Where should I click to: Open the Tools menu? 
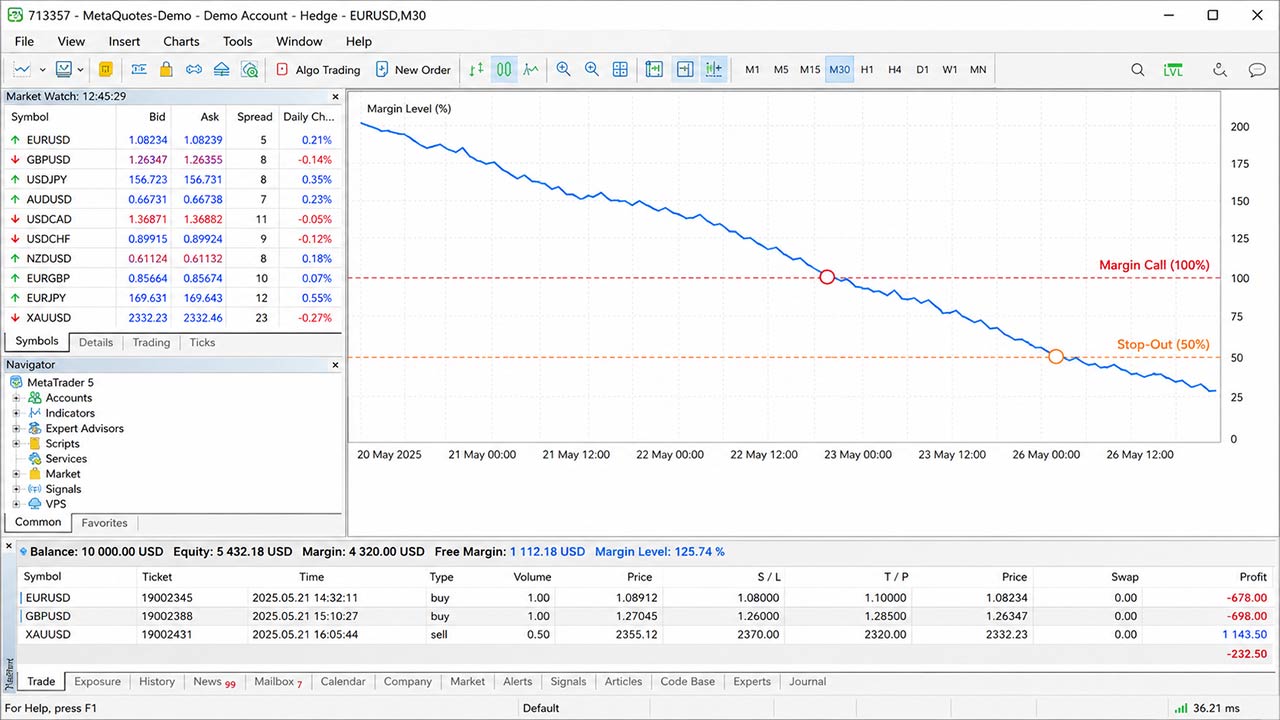click(x=238, y=41)
